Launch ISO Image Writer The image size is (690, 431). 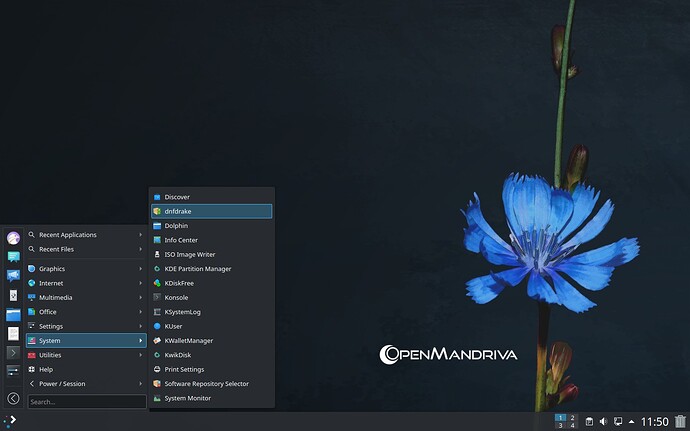click(x=212, y=254)
